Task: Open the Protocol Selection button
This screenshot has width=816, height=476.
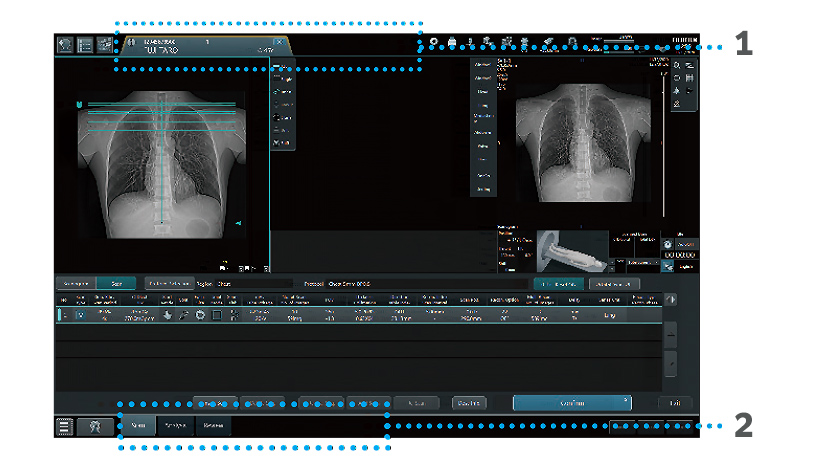Action: 169,284
